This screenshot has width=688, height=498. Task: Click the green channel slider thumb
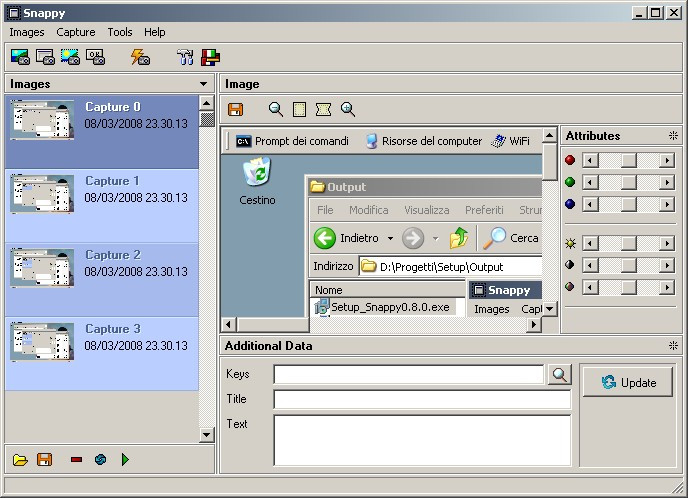(x=629, y=182)
